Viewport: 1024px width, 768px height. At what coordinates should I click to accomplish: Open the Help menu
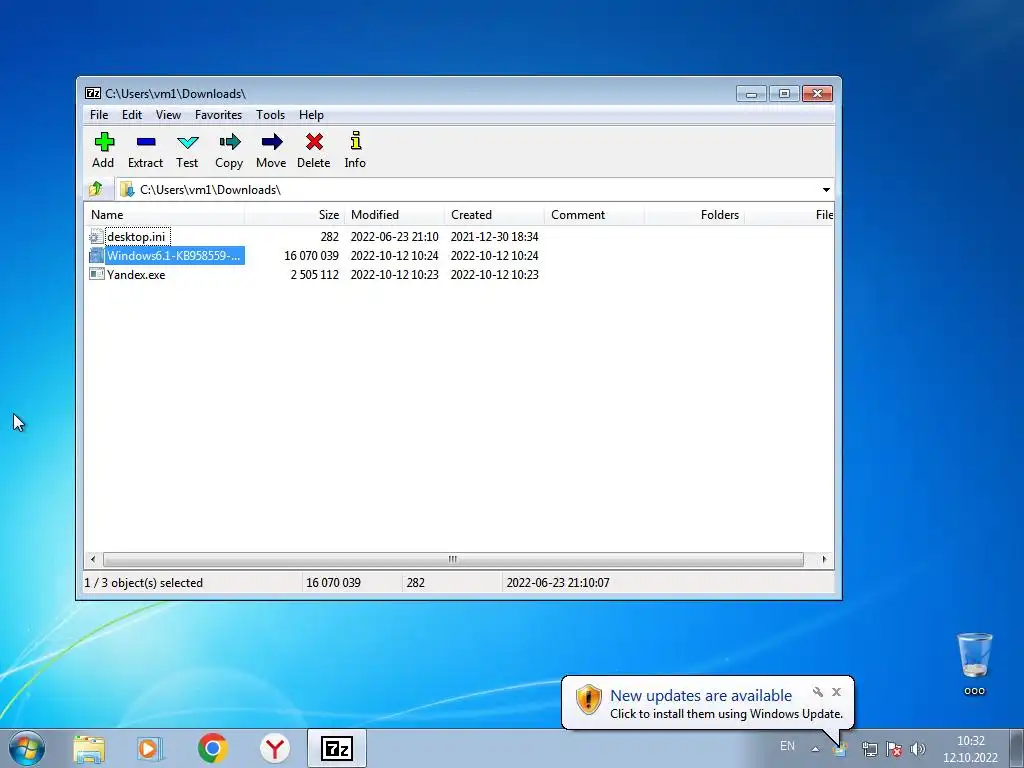point(311,115)
